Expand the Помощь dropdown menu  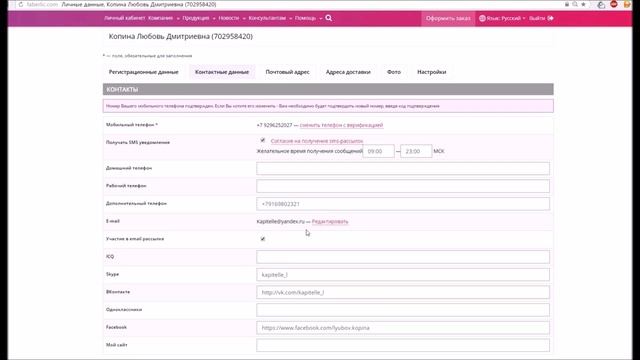tap(309, 18)
